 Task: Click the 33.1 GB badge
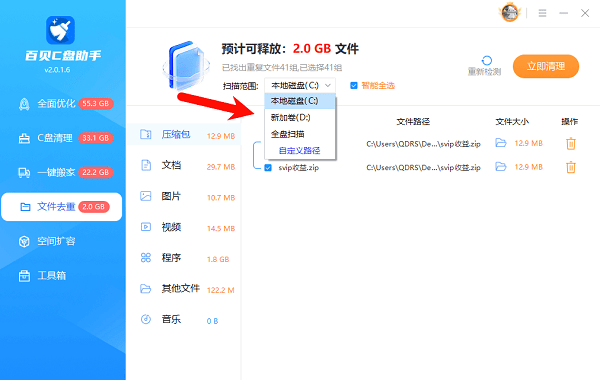[96, 138]
